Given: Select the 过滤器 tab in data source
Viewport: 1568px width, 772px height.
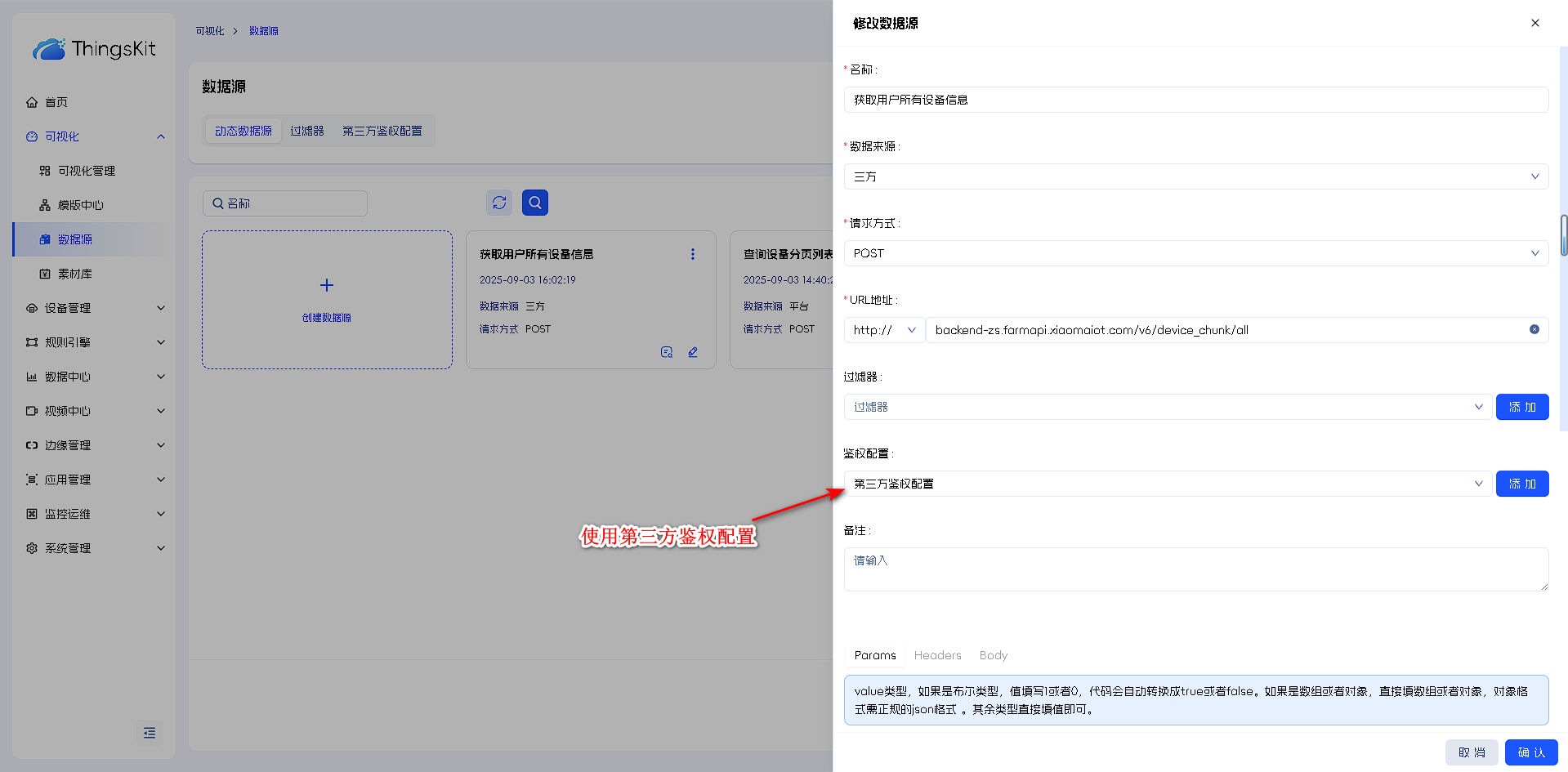Looking at the screenshot, I should pos(307,131).
